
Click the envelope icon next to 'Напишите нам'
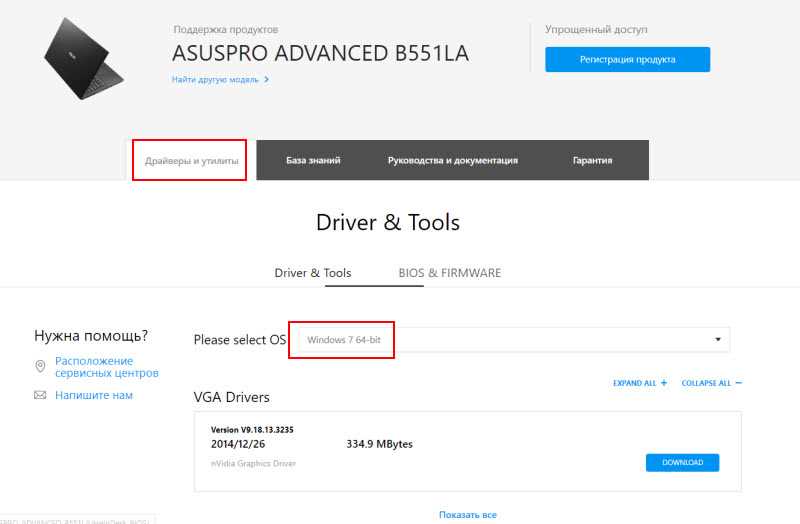(40, 395)
